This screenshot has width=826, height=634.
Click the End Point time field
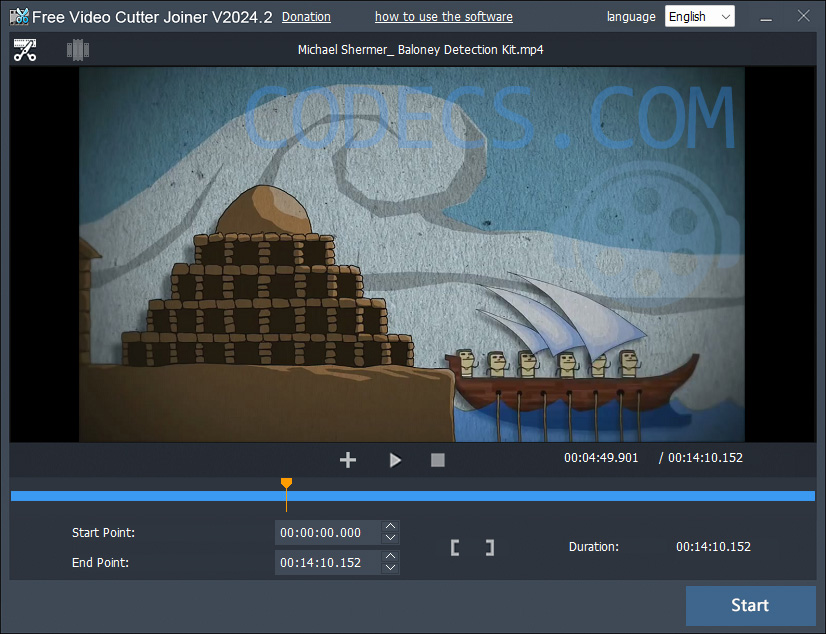click(x=327, y=562)
